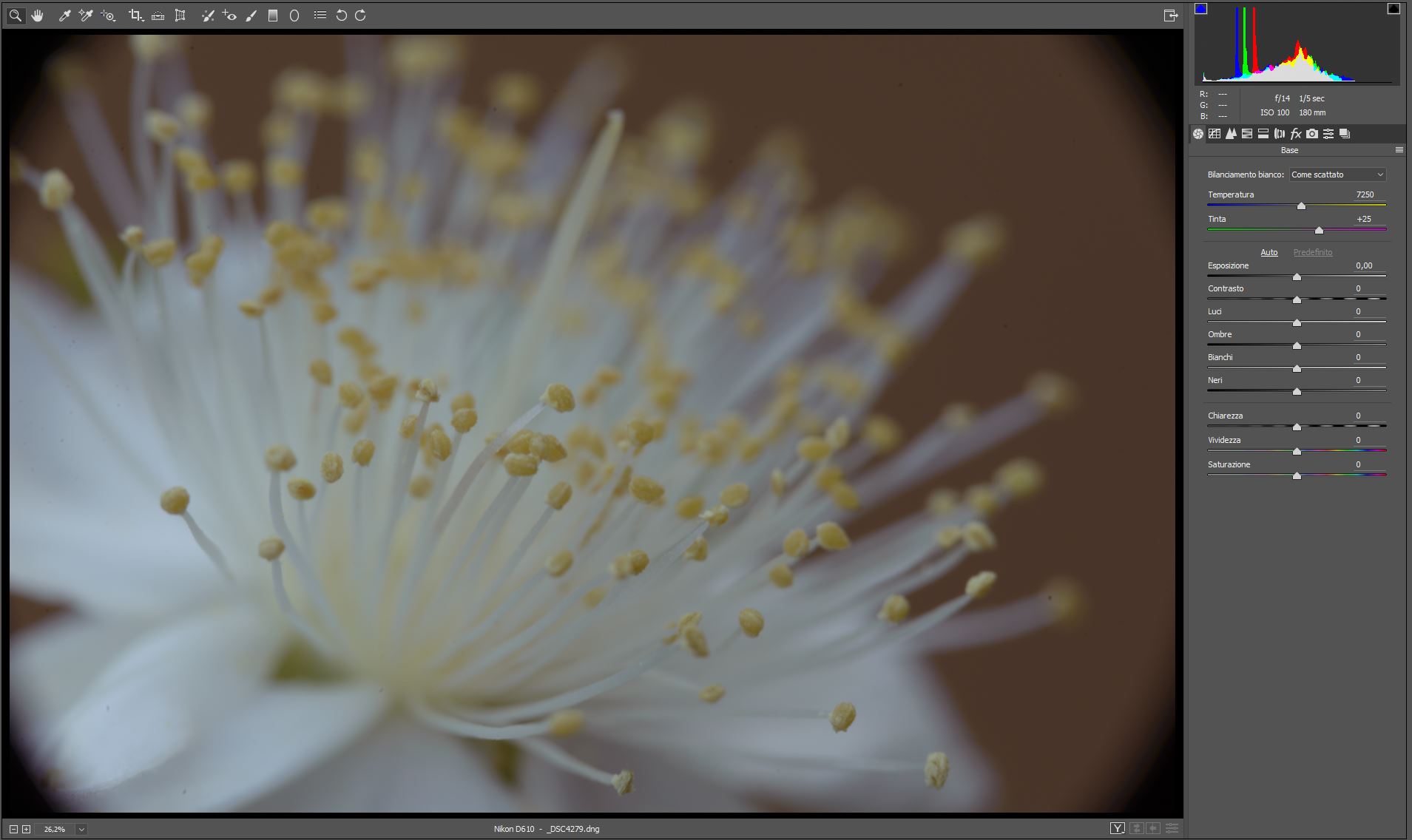This screenshot has width=1412, height=840.
Task: Select the Zoom tool
Action: (x=16, y=16)
